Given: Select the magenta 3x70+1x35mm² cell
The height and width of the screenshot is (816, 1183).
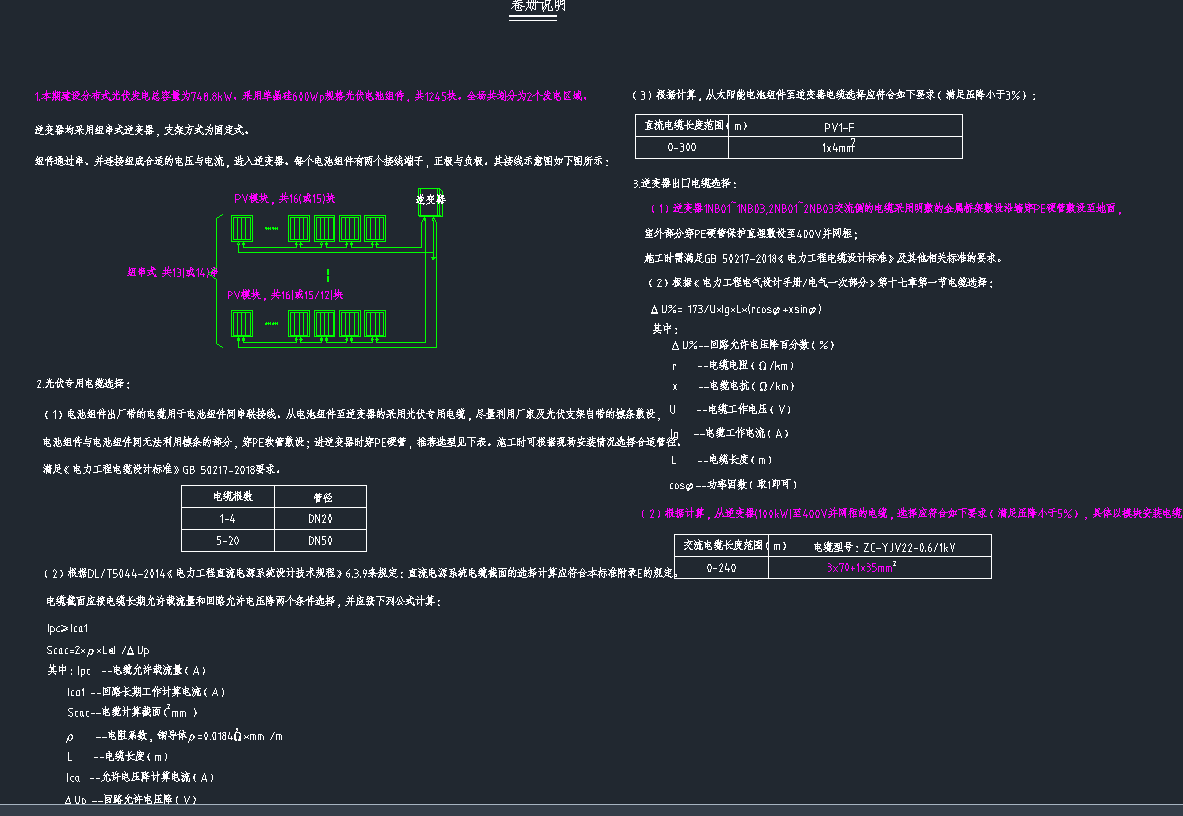Looking at the screenshot, I should tap(860, 567).
